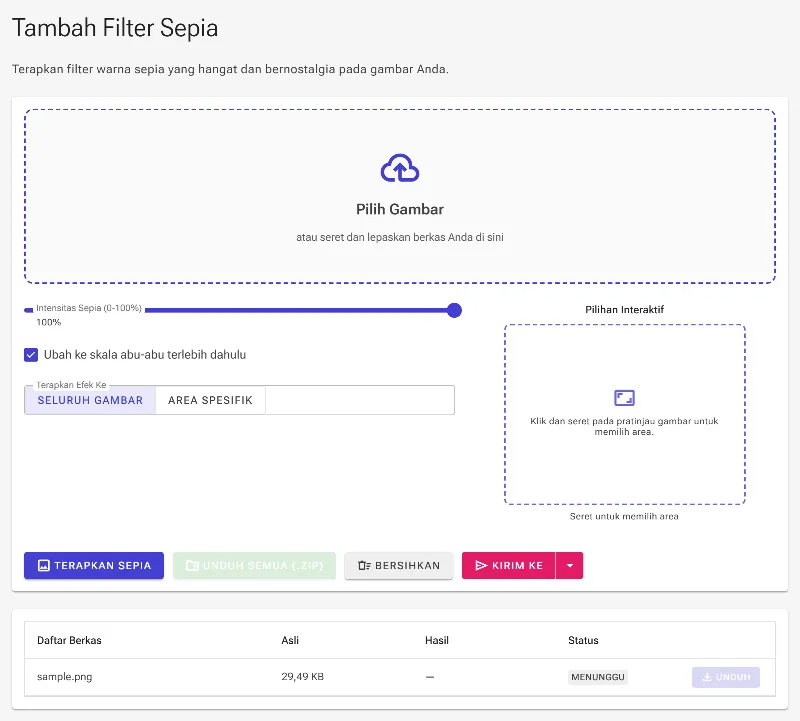Apply sepia with Terapkan Sepia button
This screenshot has height=721, width=800.
click(x=94, y=565)
